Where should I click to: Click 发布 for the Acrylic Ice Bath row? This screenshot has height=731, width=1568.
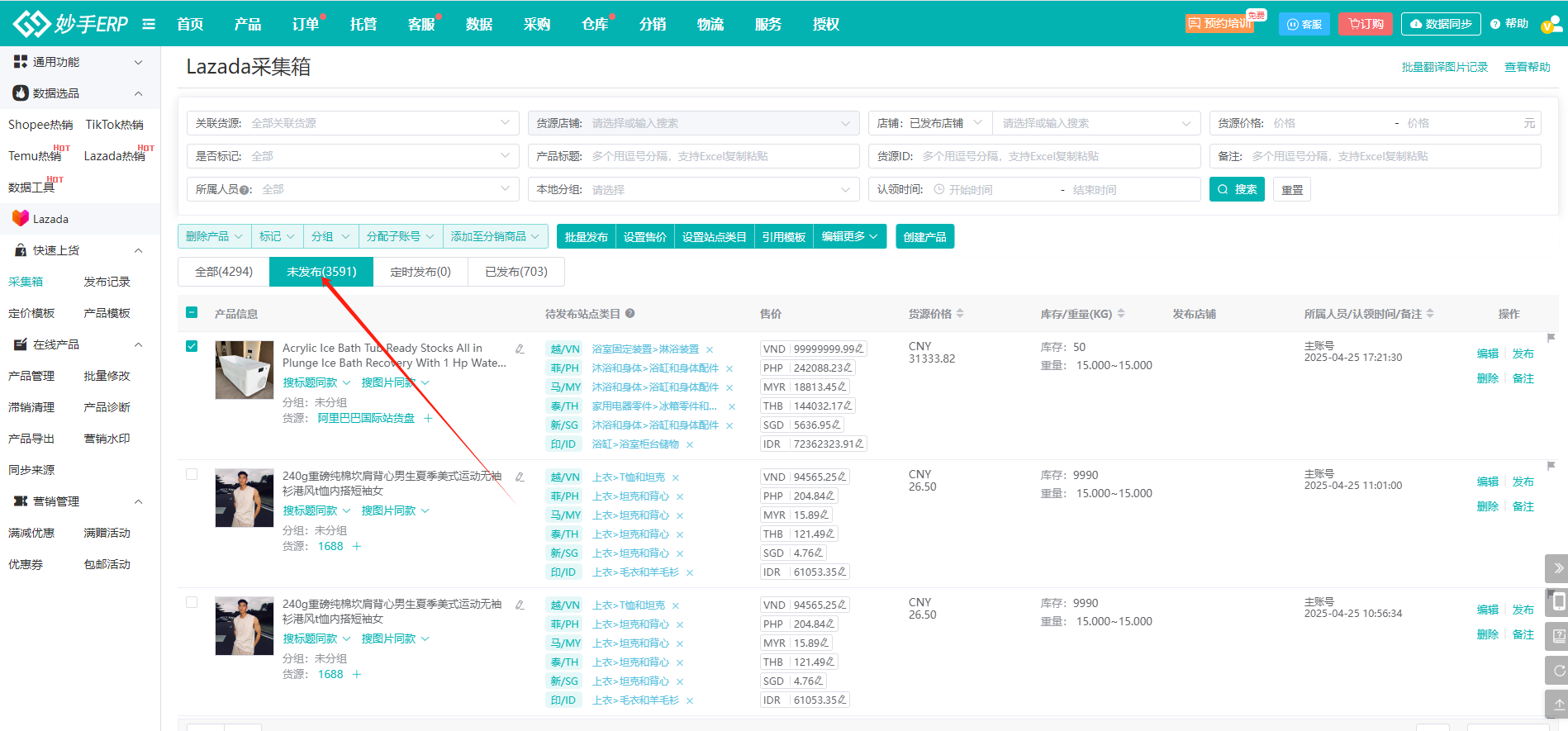pos(1523,354)
